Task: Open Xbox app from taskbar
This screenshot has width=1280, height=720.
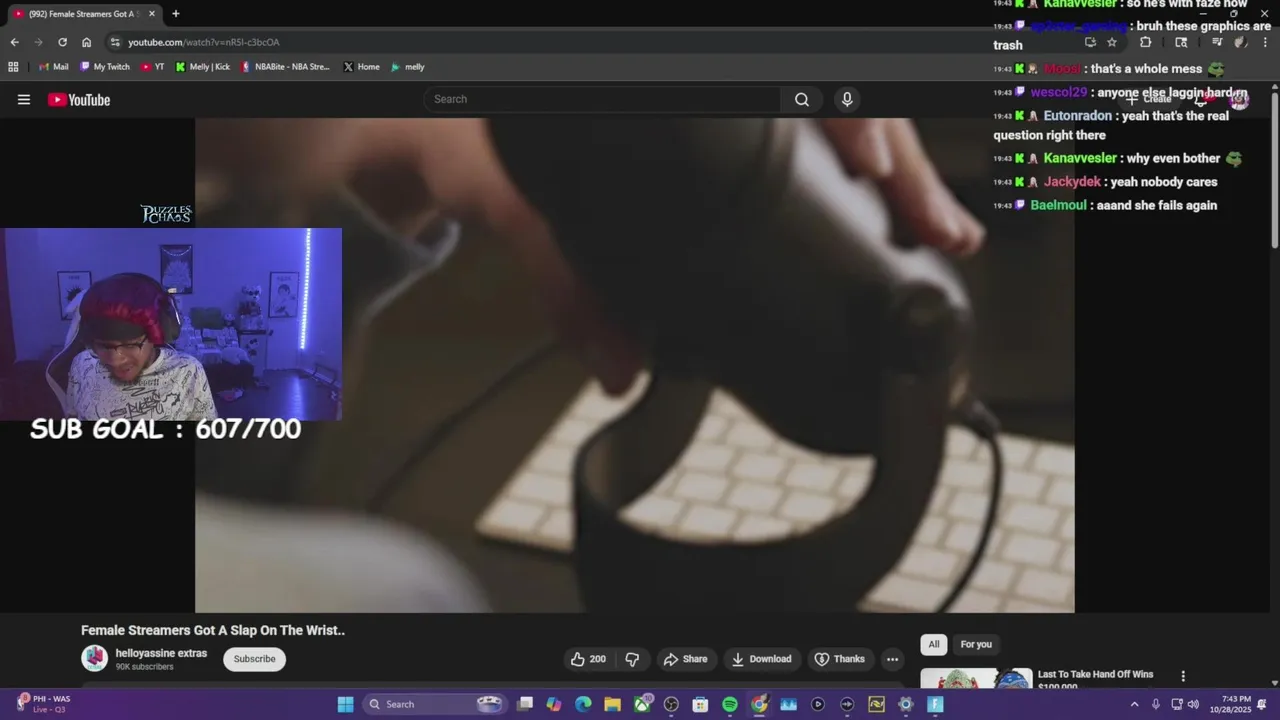Action: (x=642, y=704)
